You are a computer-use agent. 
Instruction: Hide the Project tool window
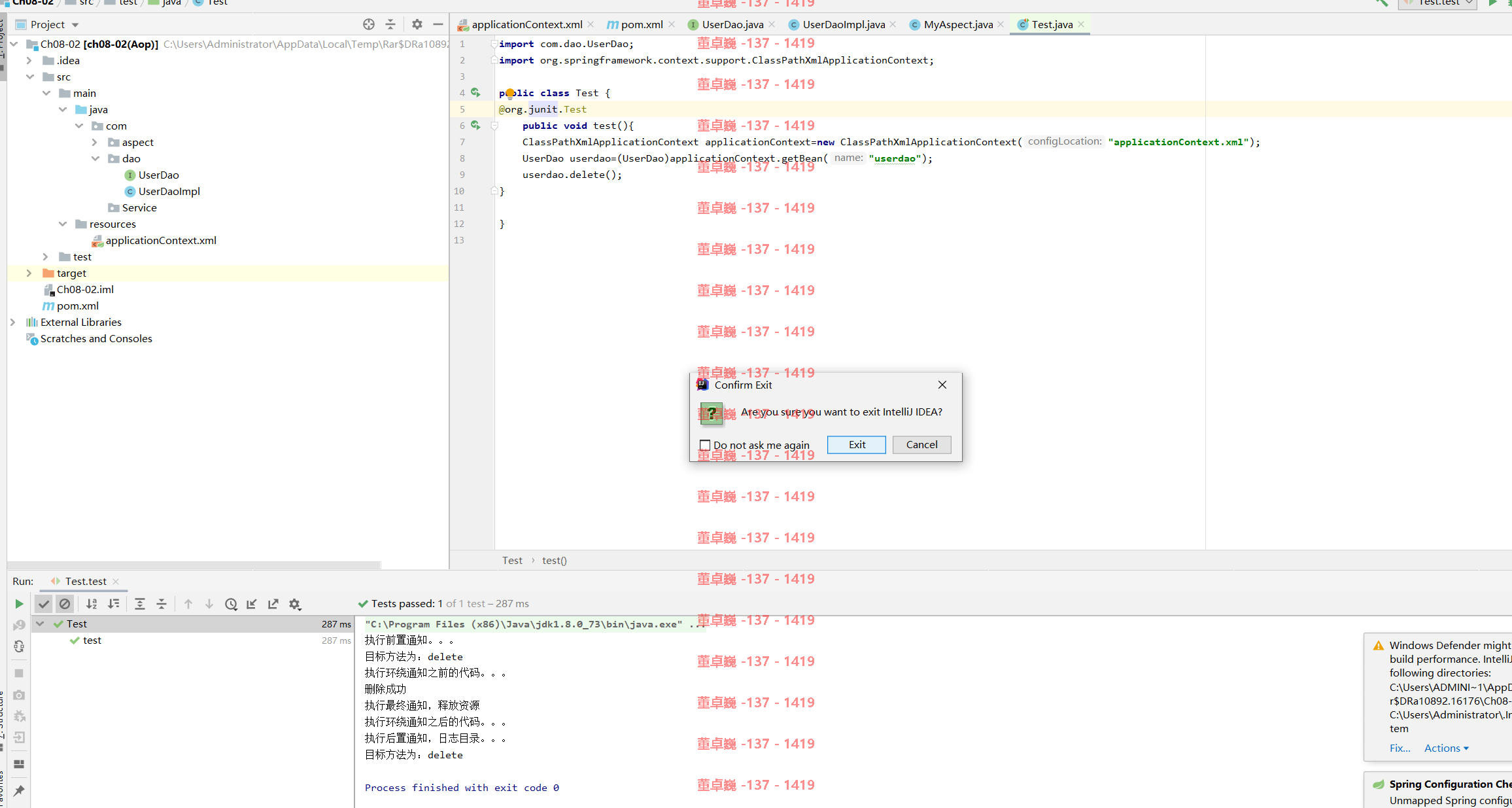coord(438,24)
